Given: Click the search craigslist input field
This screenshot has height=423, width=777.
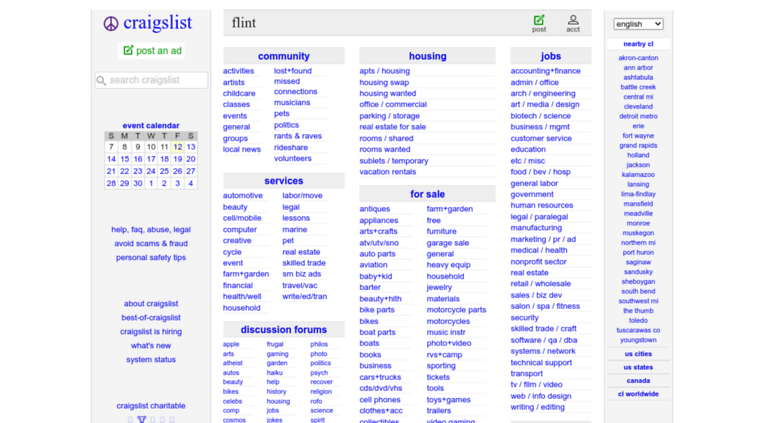Looking at the screenshot, I should pos(151,80).
